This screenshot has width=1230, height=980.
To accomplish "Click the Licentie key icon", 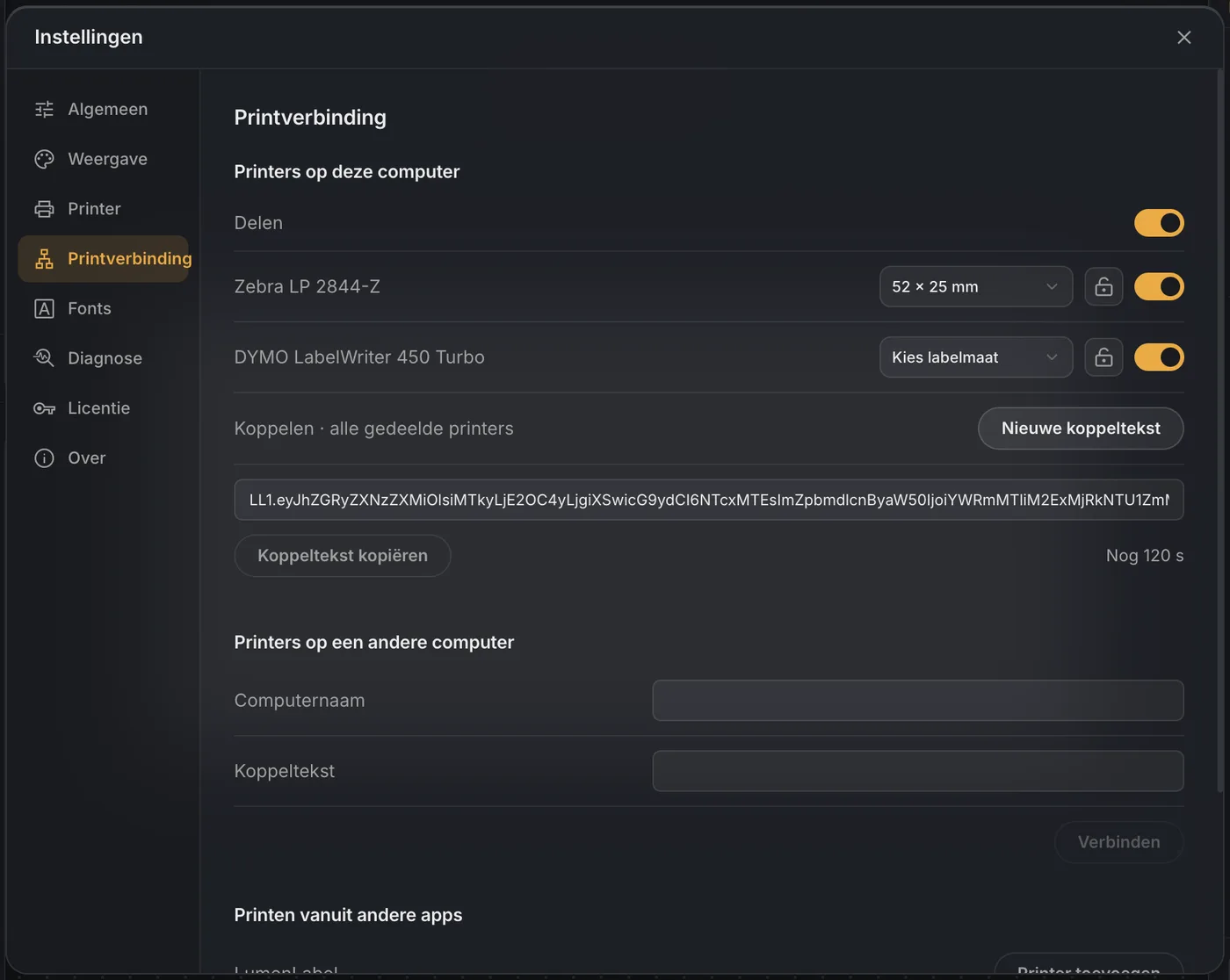I will coord(44,408).
